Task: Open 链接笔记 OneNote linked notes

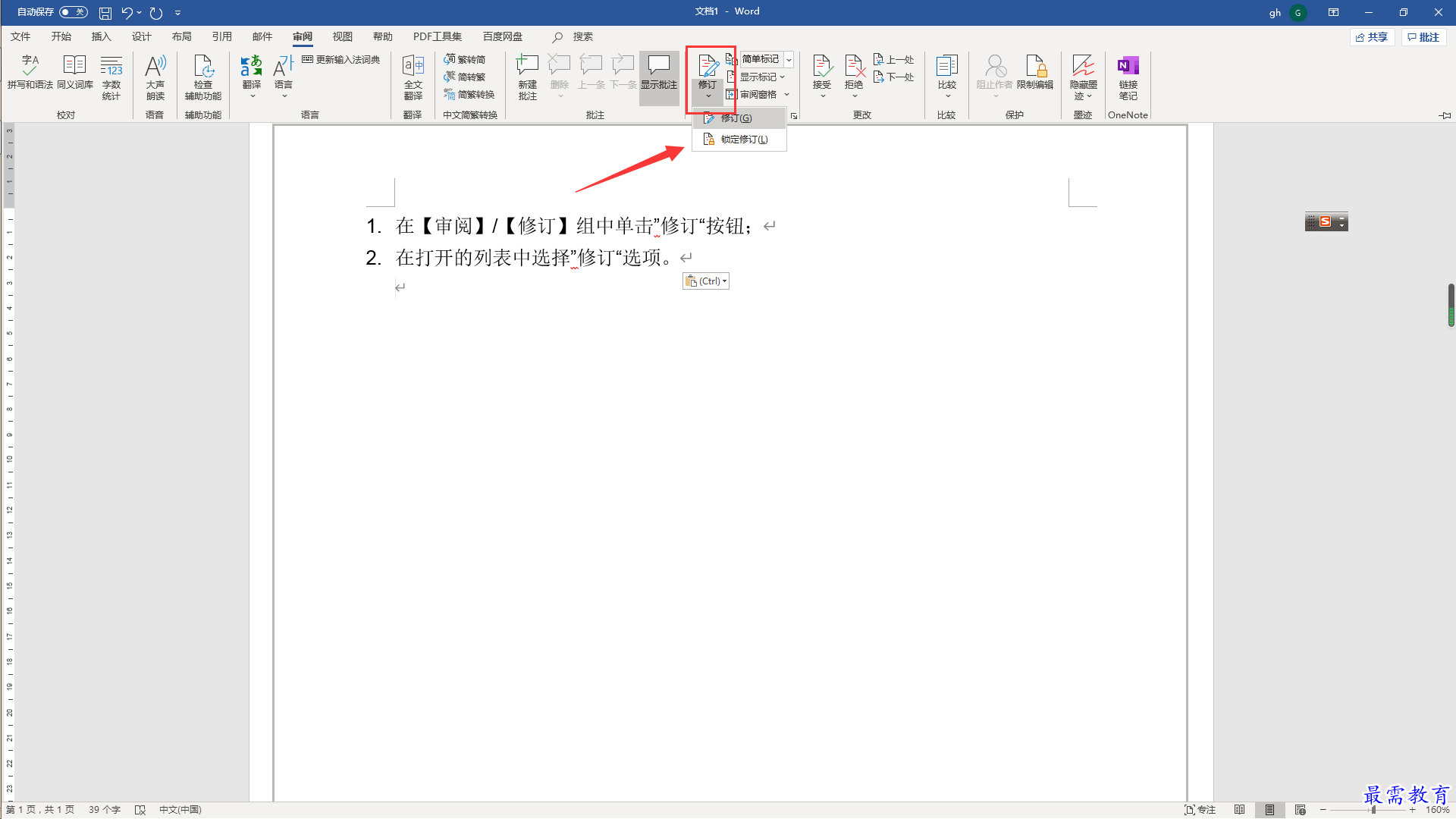Action: point(1128,77)
